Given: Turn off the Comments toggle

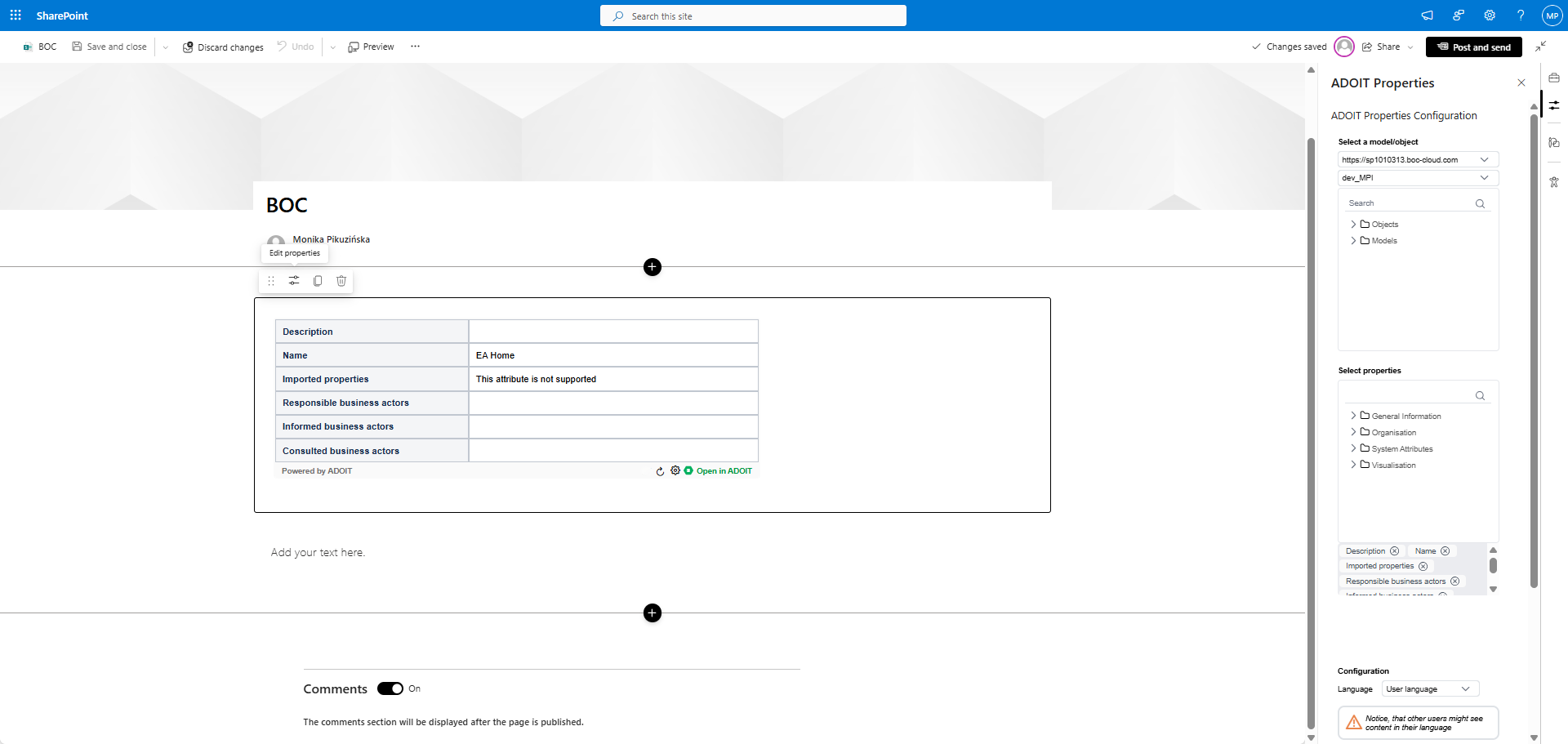Looking at the screenshot, I should click(x=390, y=688).
